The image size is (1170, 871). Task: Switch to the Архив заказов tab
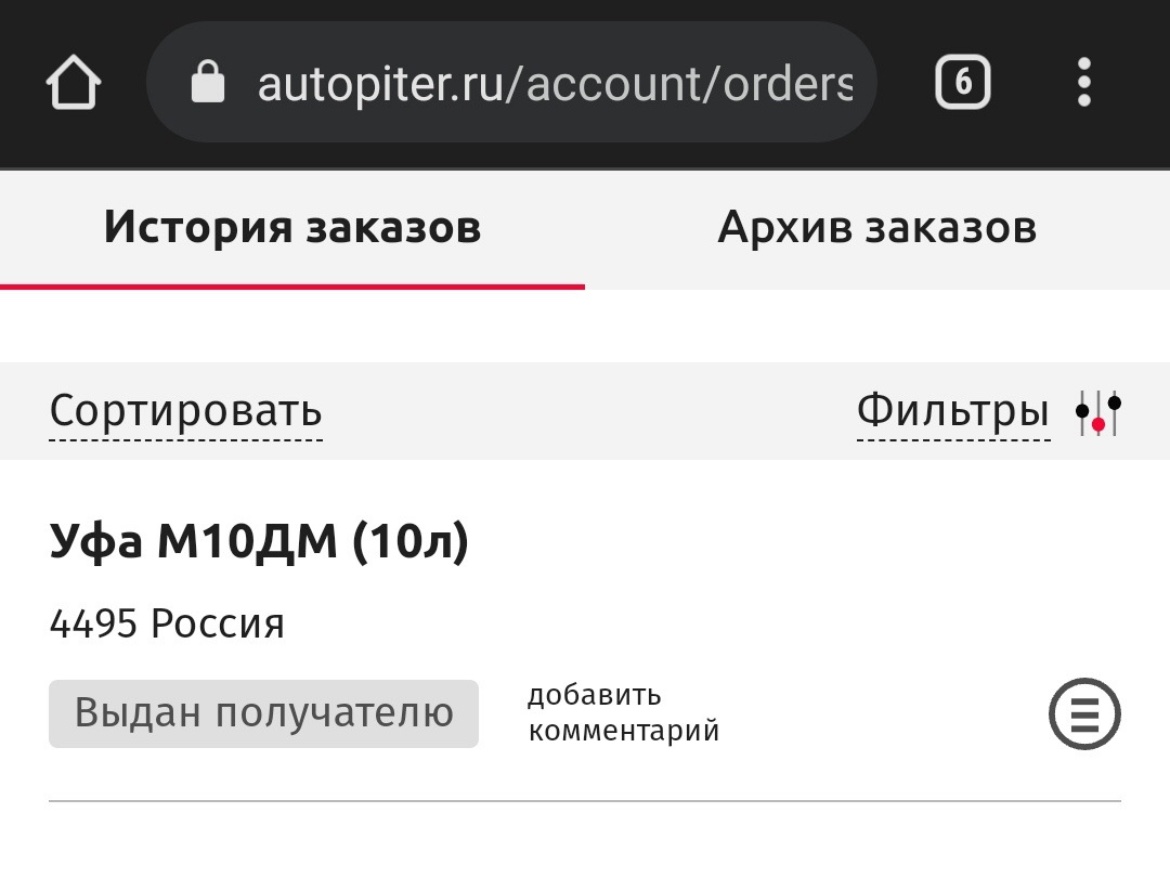pos(878,228)
